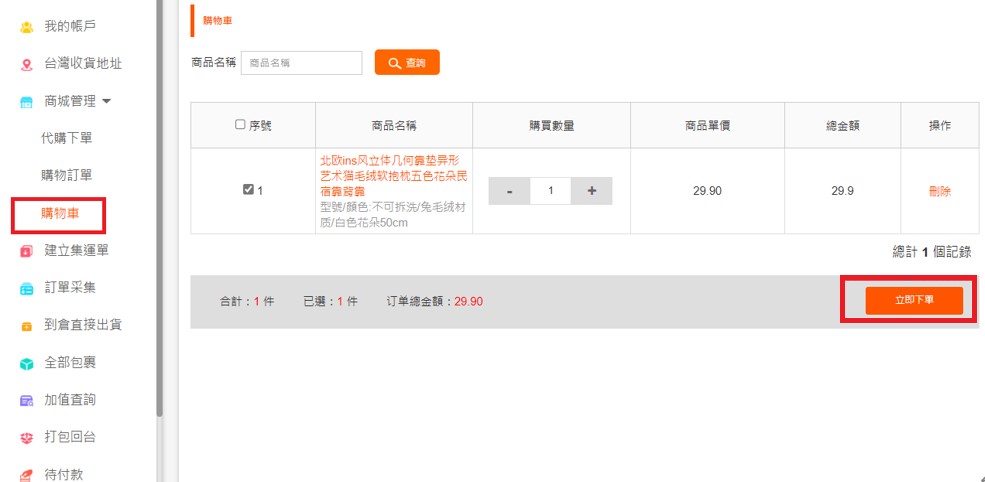Increase purchase quantity with plus button
This screenshot has height=482, width=985.
tap(591, 191)
